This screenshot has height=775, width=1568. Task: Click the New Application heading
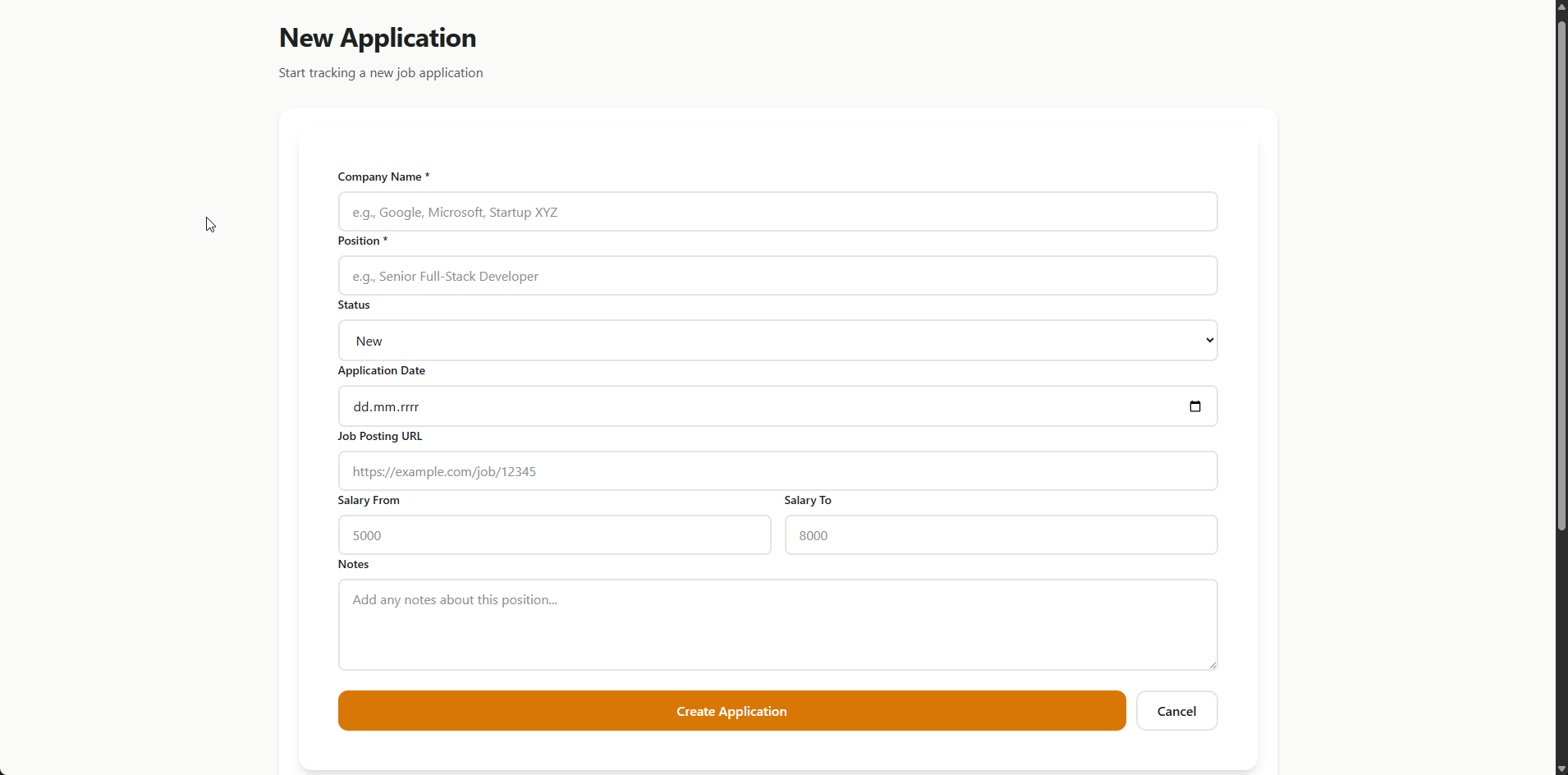coord(377,37)
